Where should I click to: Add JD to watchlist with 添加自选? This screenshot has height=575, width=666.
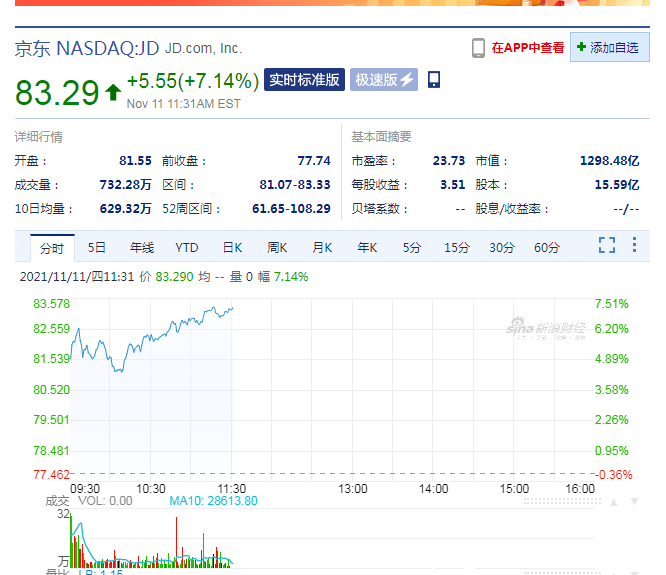(x=610, y=47)
